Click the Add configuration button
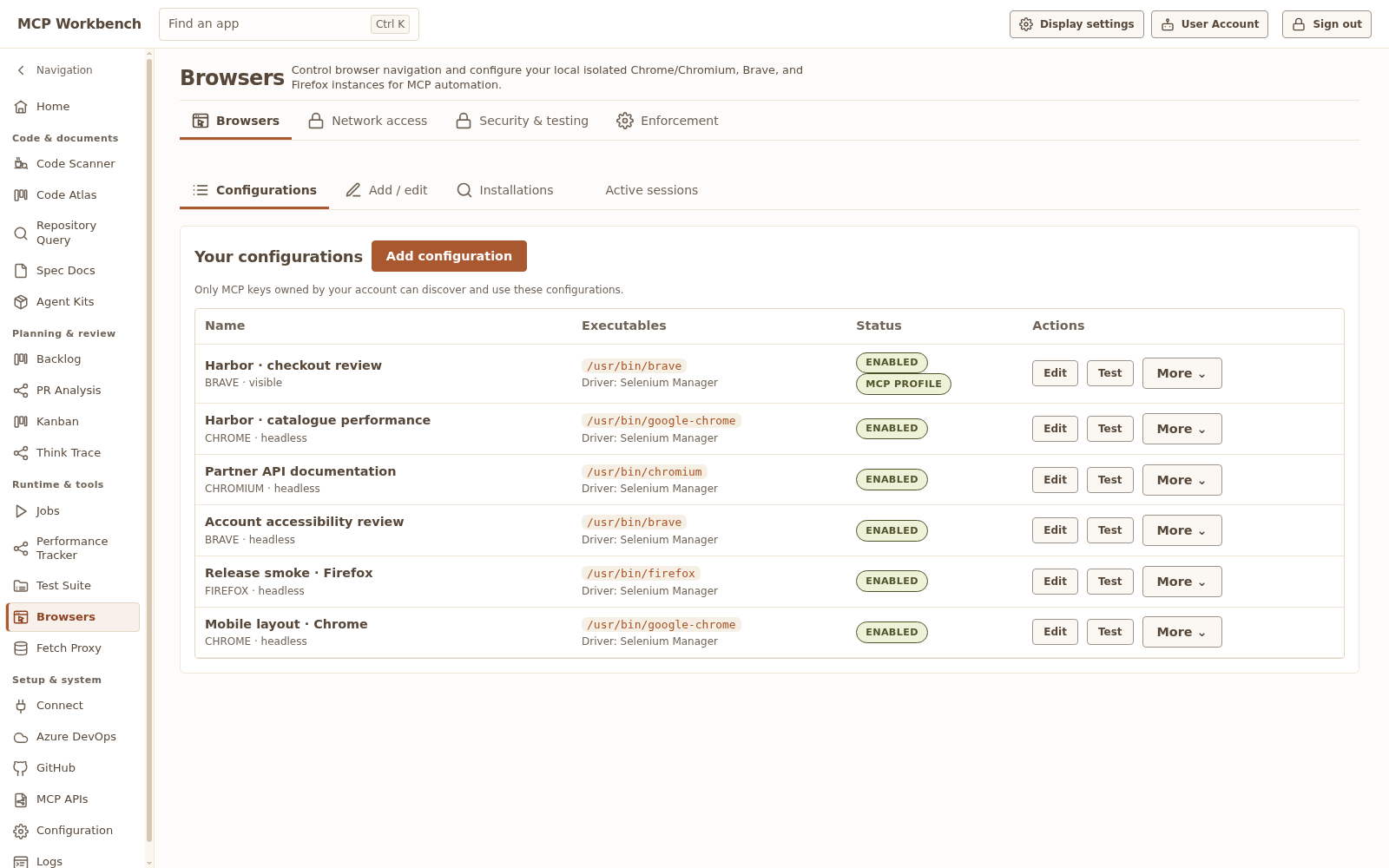The width and height of the screenshot is (1389, 868). [x=449, y=256]
